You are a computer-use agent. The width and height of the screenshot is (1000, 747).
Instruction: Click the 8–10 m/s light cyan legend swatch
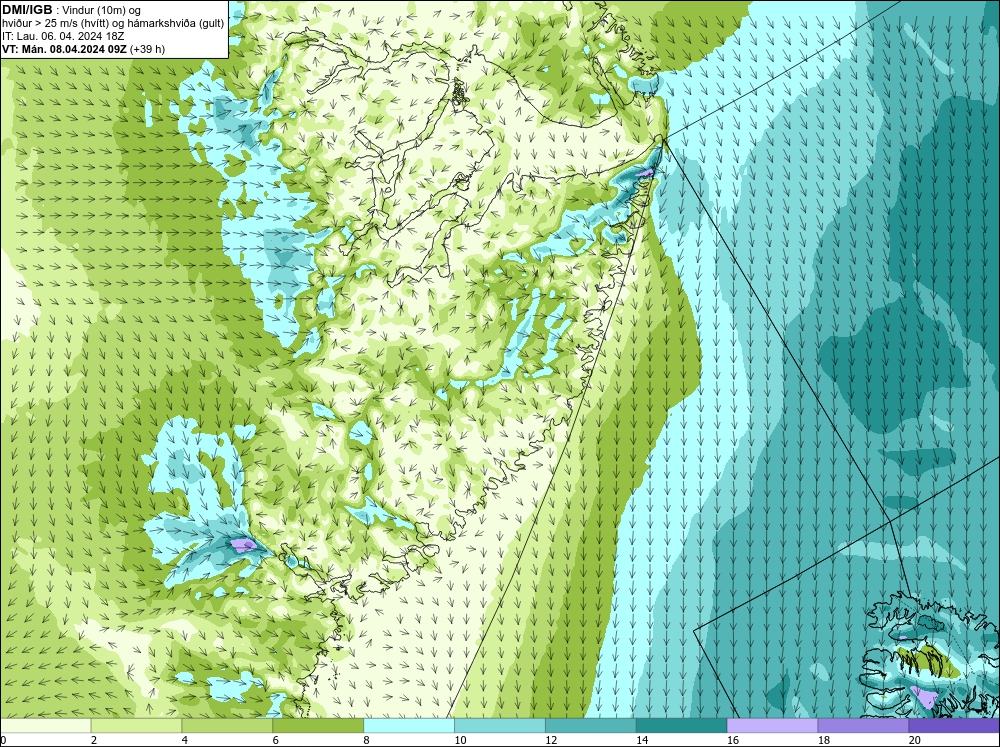[409, 726]
